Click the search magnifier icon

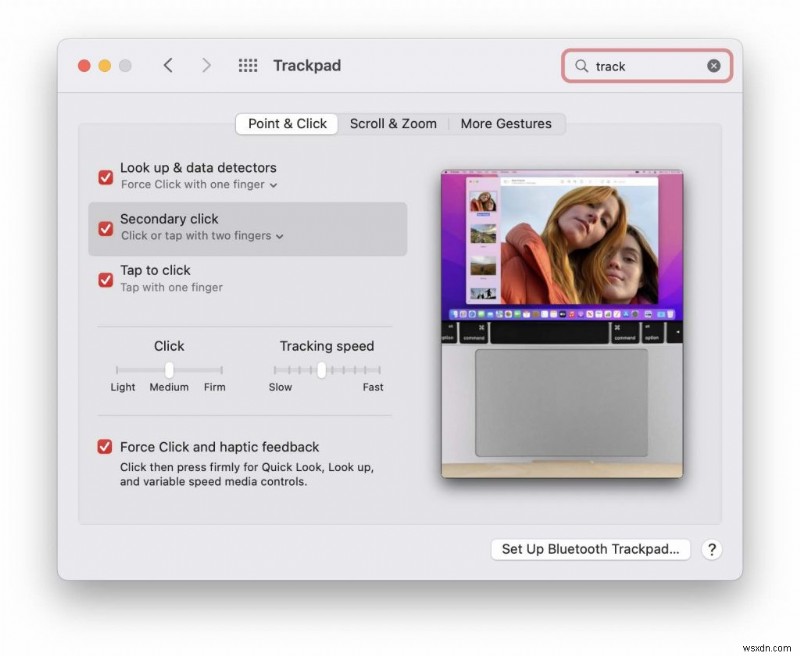click(x=581, y=65)
